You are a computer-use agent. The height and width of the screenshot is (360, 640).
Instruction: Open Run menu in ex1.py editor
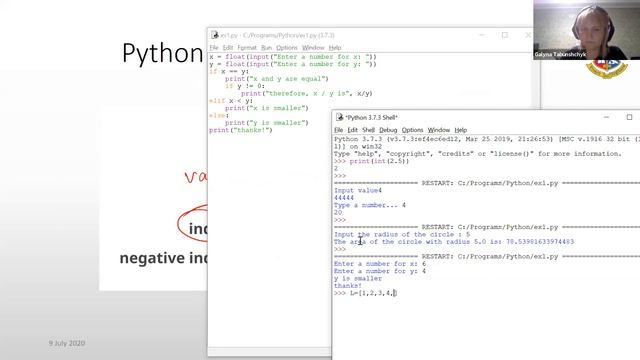(267, 48)
